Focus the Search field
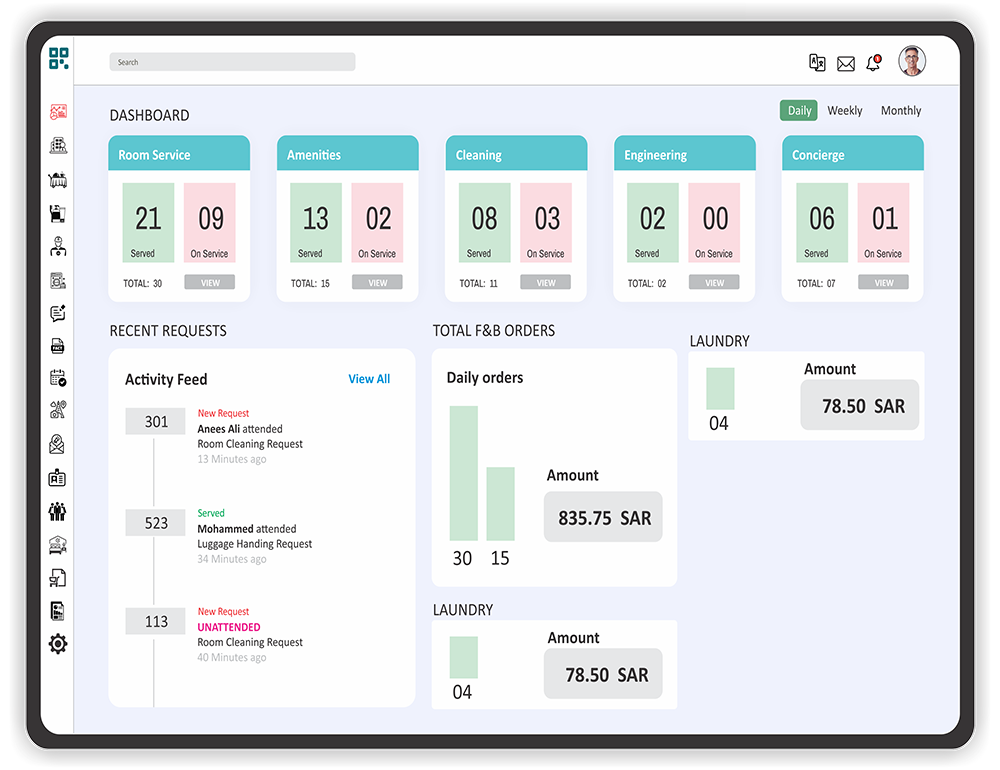This screenshot has width=1000, height=770. point(232,62)
